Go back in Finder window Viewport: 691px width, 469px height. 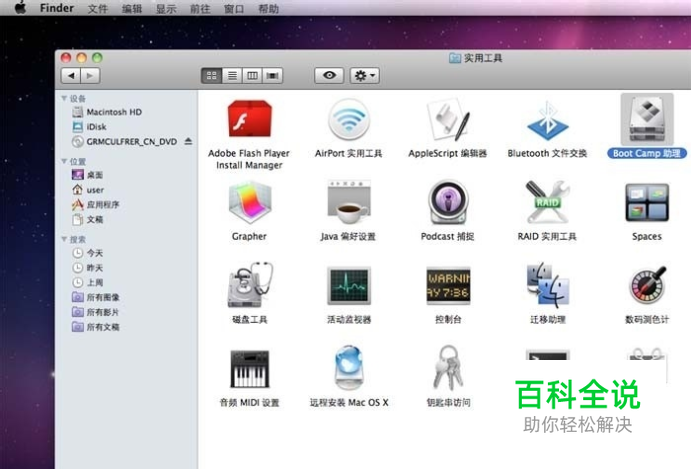click(71, 76)
